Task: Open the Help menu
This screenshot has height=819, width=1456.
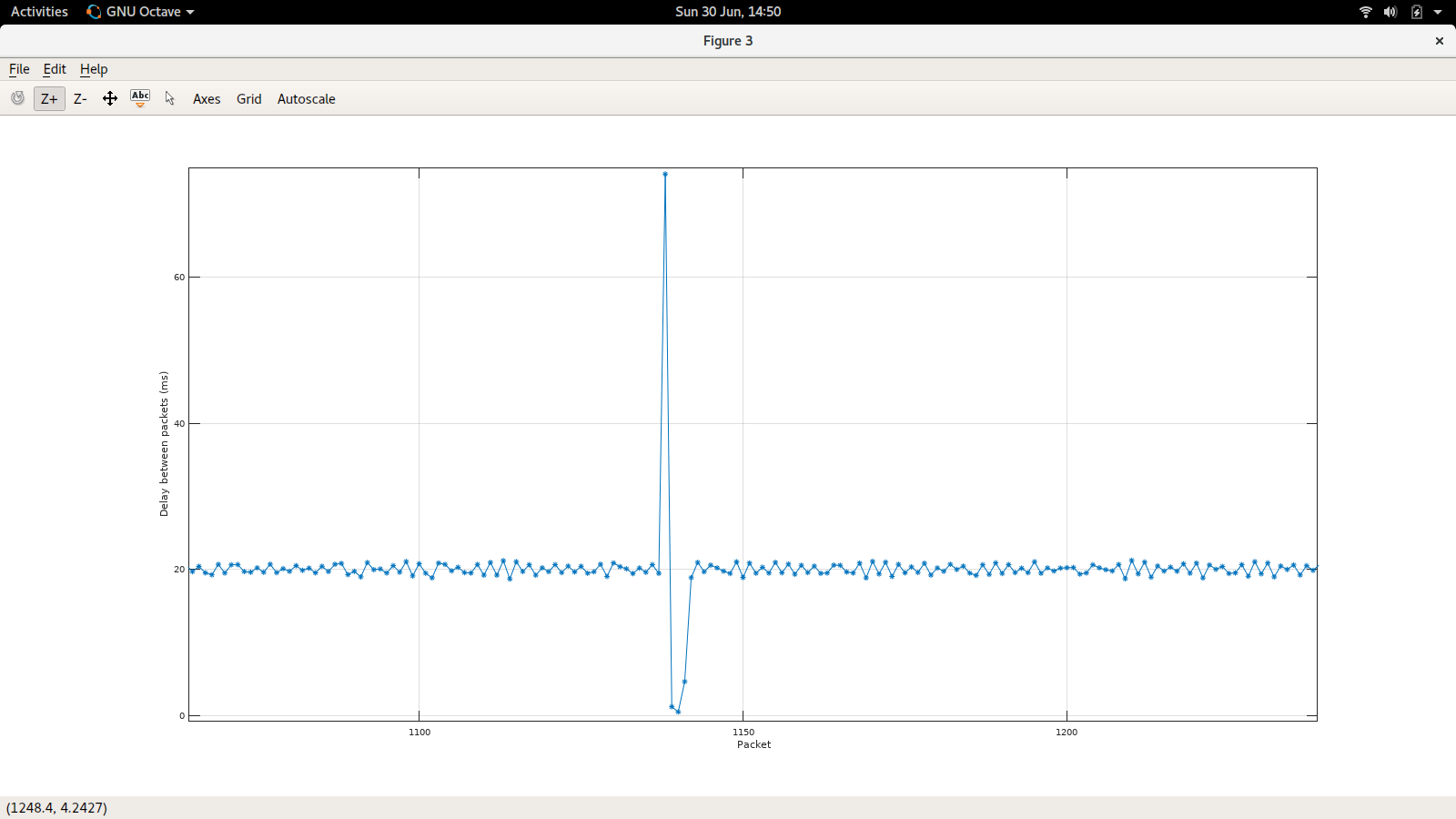Action: pyautogui.click(x=94, y=69)
